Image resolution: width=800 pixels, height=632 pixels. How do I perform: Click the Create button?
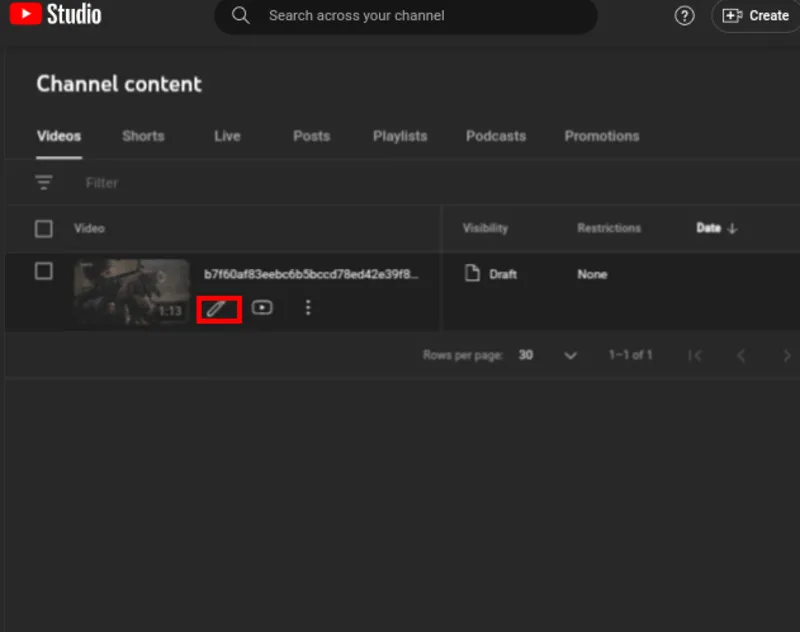756,16
